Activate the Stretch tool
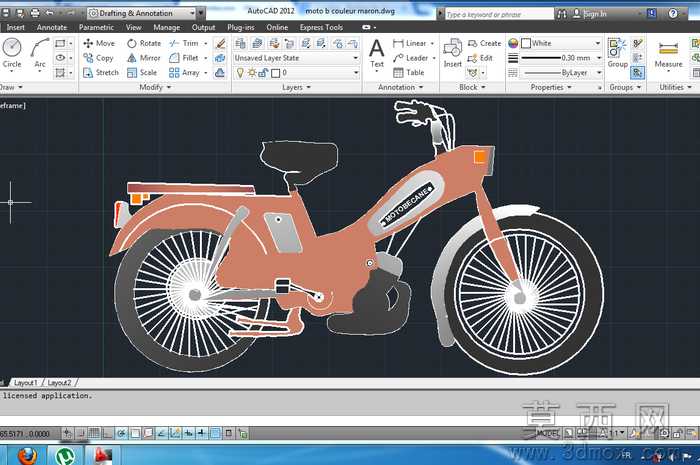The height and width of the screenshot is (465, 700). pyautogui.click(x=101, y=72)
